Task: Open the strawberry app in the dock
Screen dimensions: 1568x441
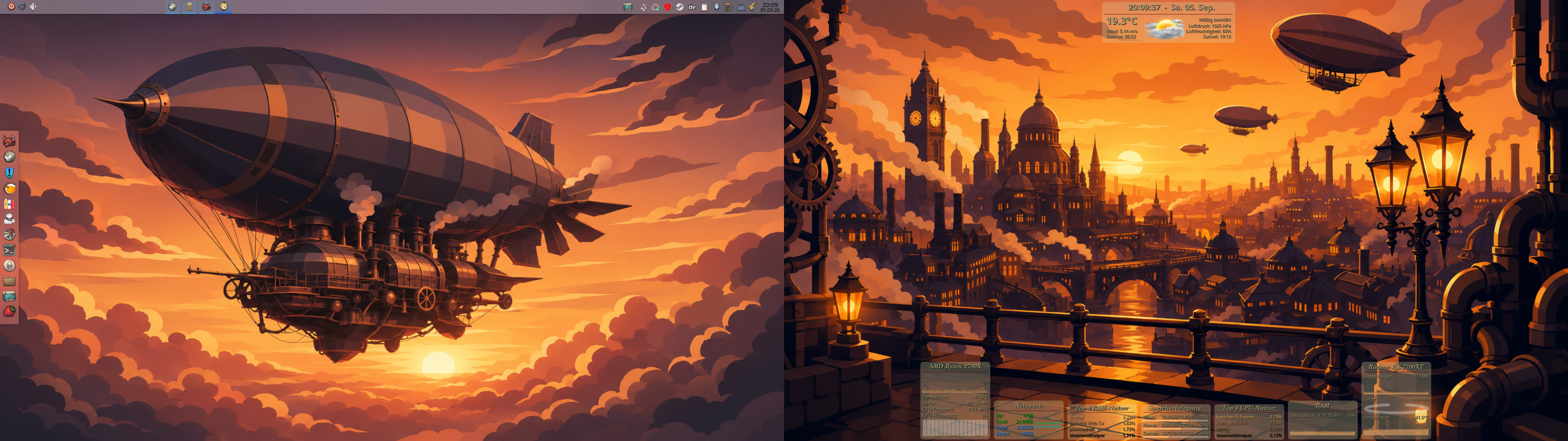Action: point(9,311)
